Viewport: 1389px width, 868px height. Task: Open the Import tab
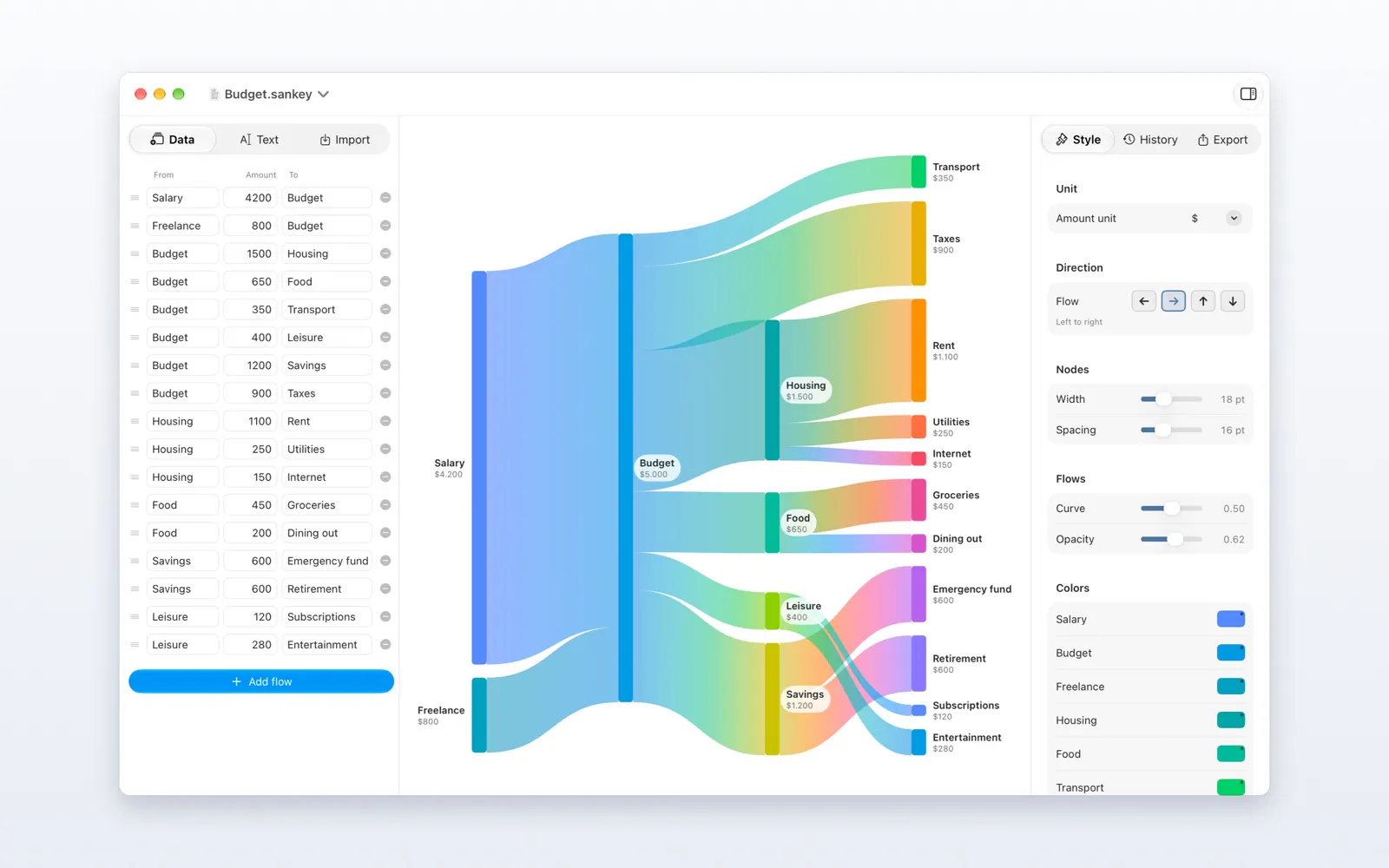click(x=345, y=139)
